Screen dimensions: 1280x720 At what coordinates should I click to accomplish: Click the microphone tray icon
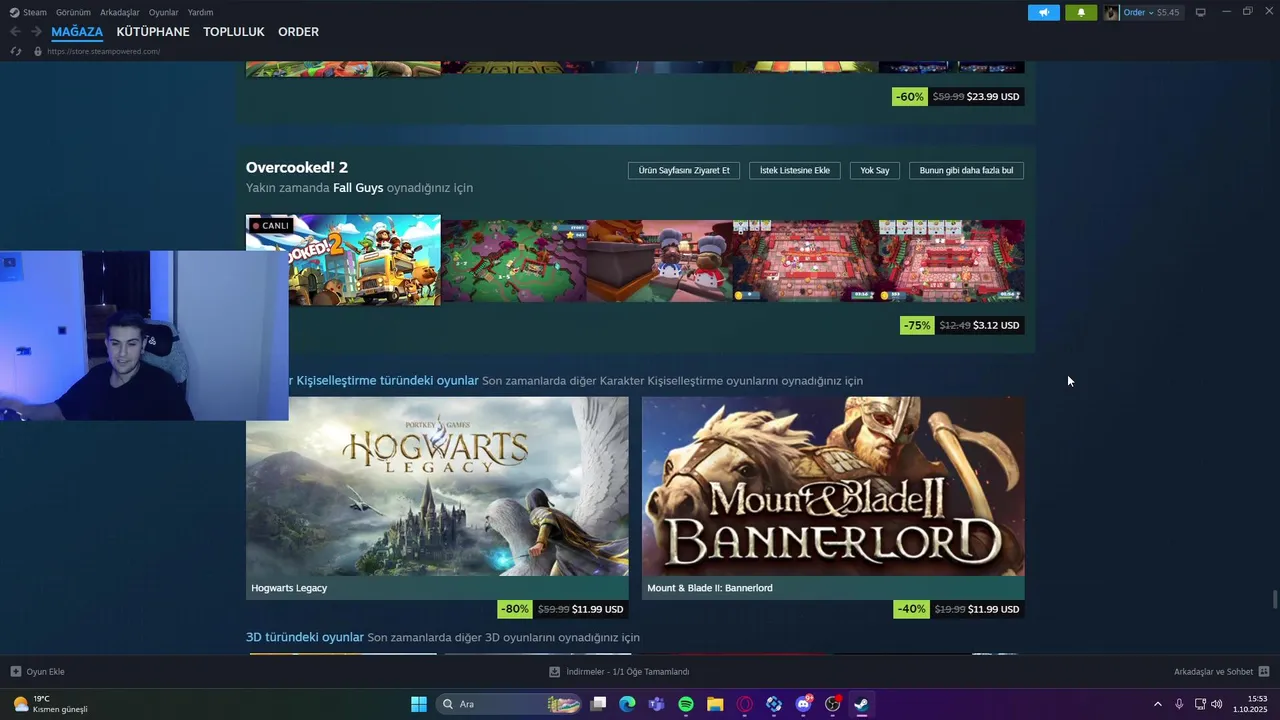pos(1180,704)
